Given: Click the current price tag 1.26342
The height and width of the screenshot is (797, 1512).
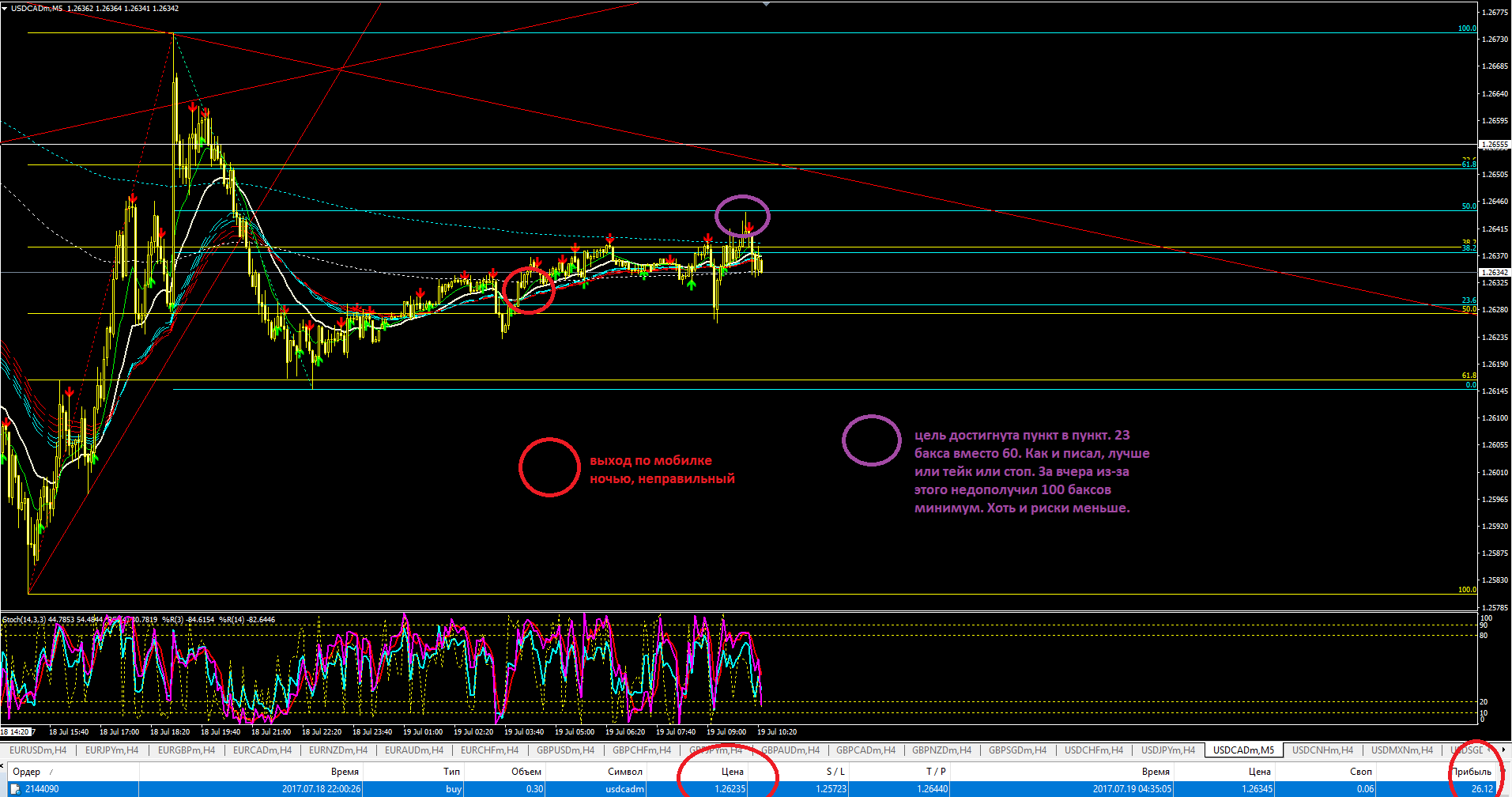Looking at the screenshot, I should 1495,272.
